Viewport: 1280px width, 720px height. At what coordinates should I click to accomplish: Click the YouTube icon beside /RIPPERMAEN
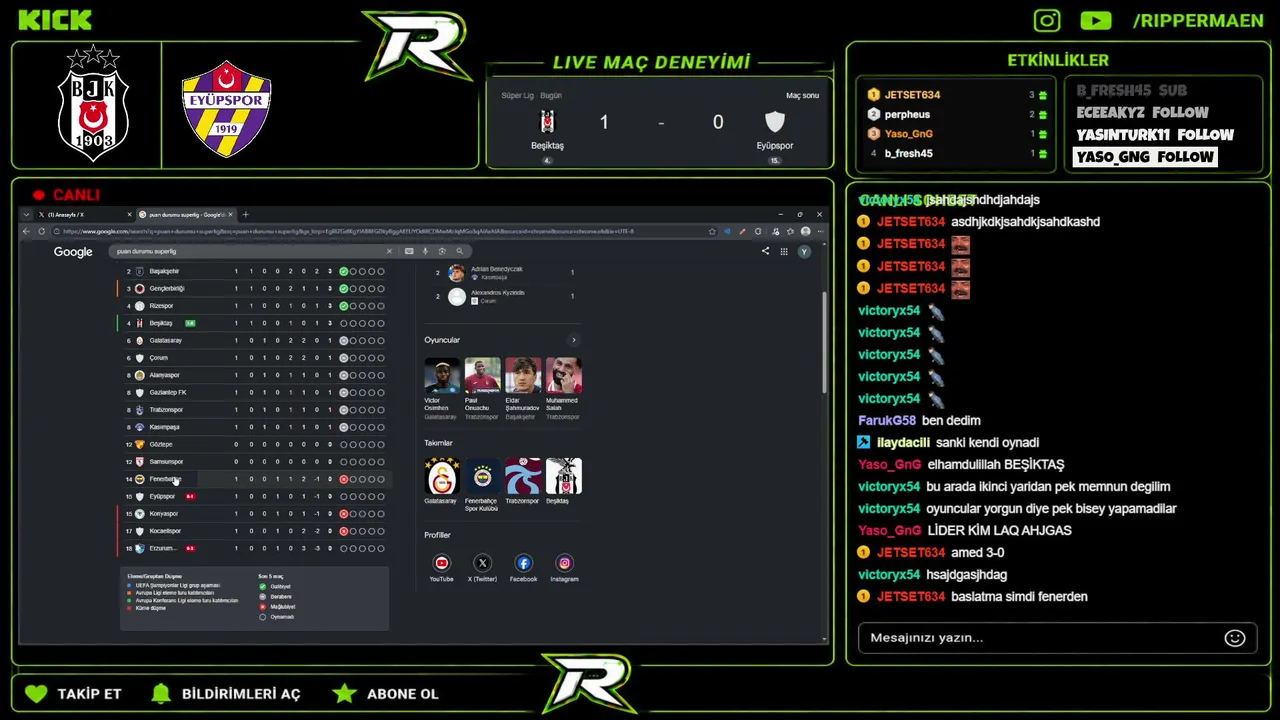click(x=1096, y=20)
